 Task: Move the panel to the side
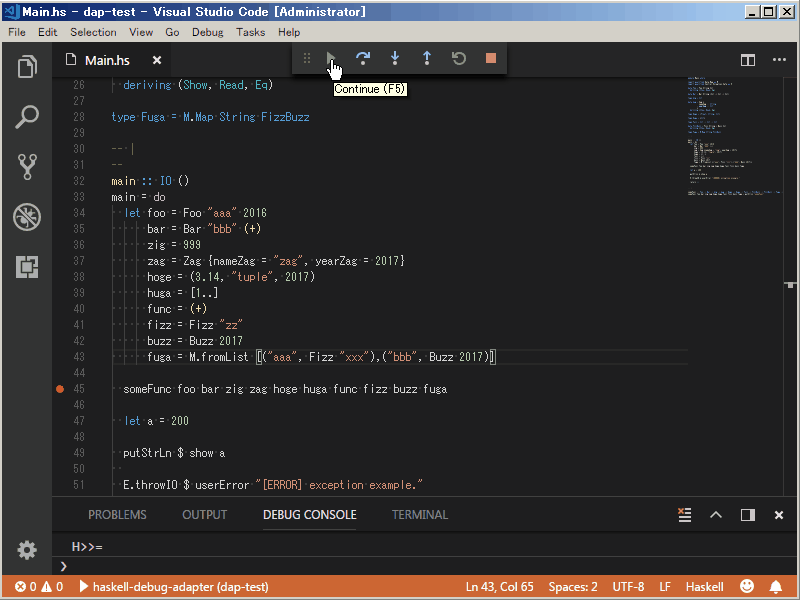(x=748, y=515)
